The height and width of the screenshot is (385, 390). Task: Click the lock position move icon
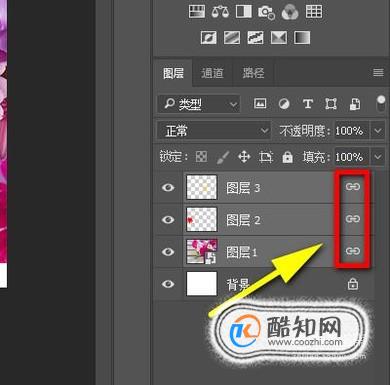pyautogui.click(x=244, y=156)
